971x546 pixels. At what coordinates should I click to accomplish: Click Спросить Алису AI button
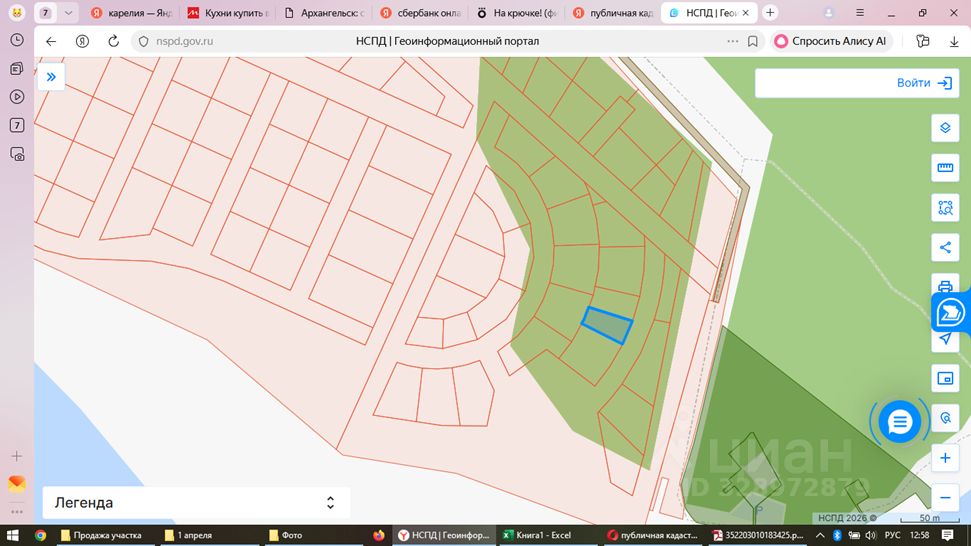click(x=831, y=41)
